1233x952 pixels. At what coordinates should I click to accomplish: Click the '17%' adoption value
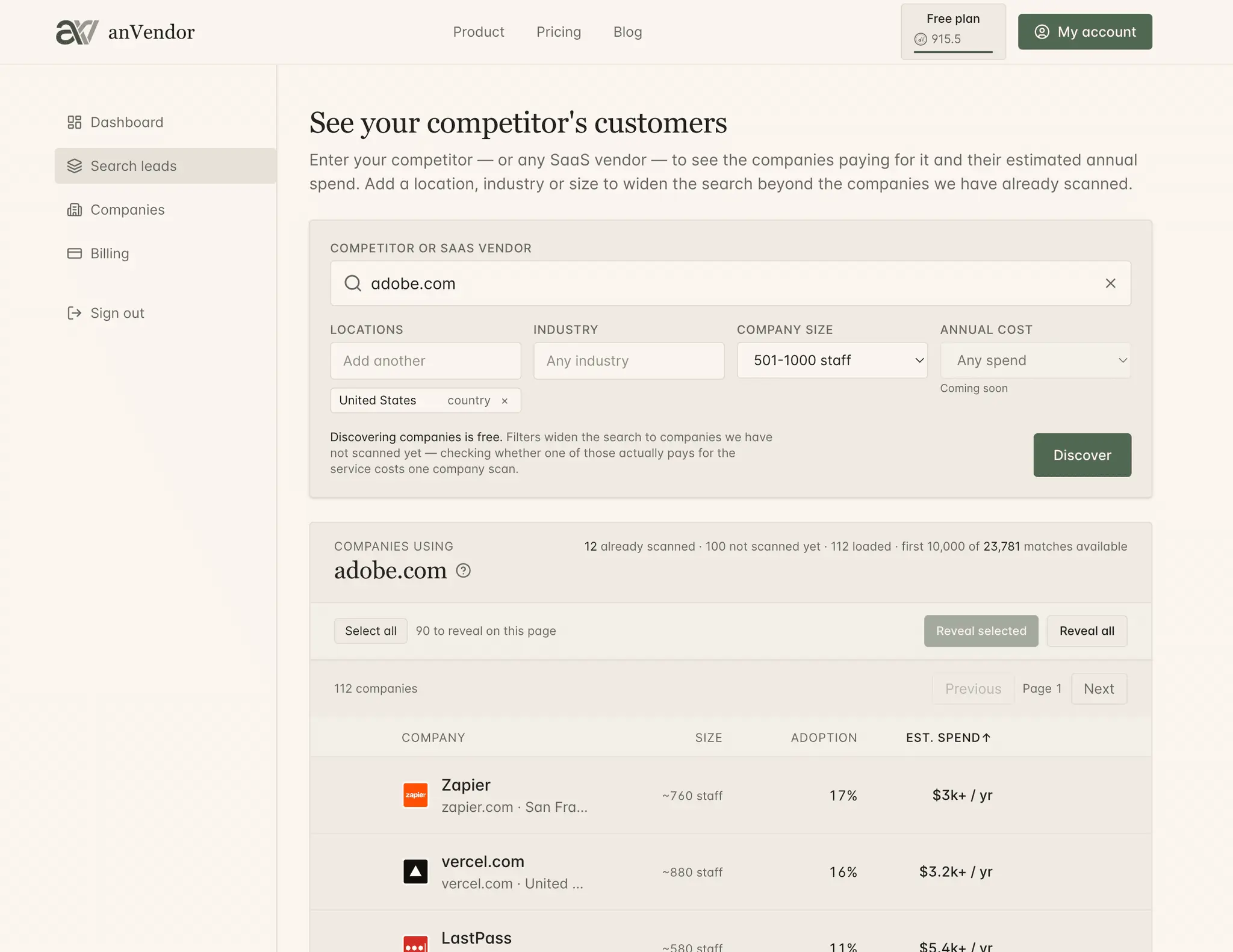point(843,796)
